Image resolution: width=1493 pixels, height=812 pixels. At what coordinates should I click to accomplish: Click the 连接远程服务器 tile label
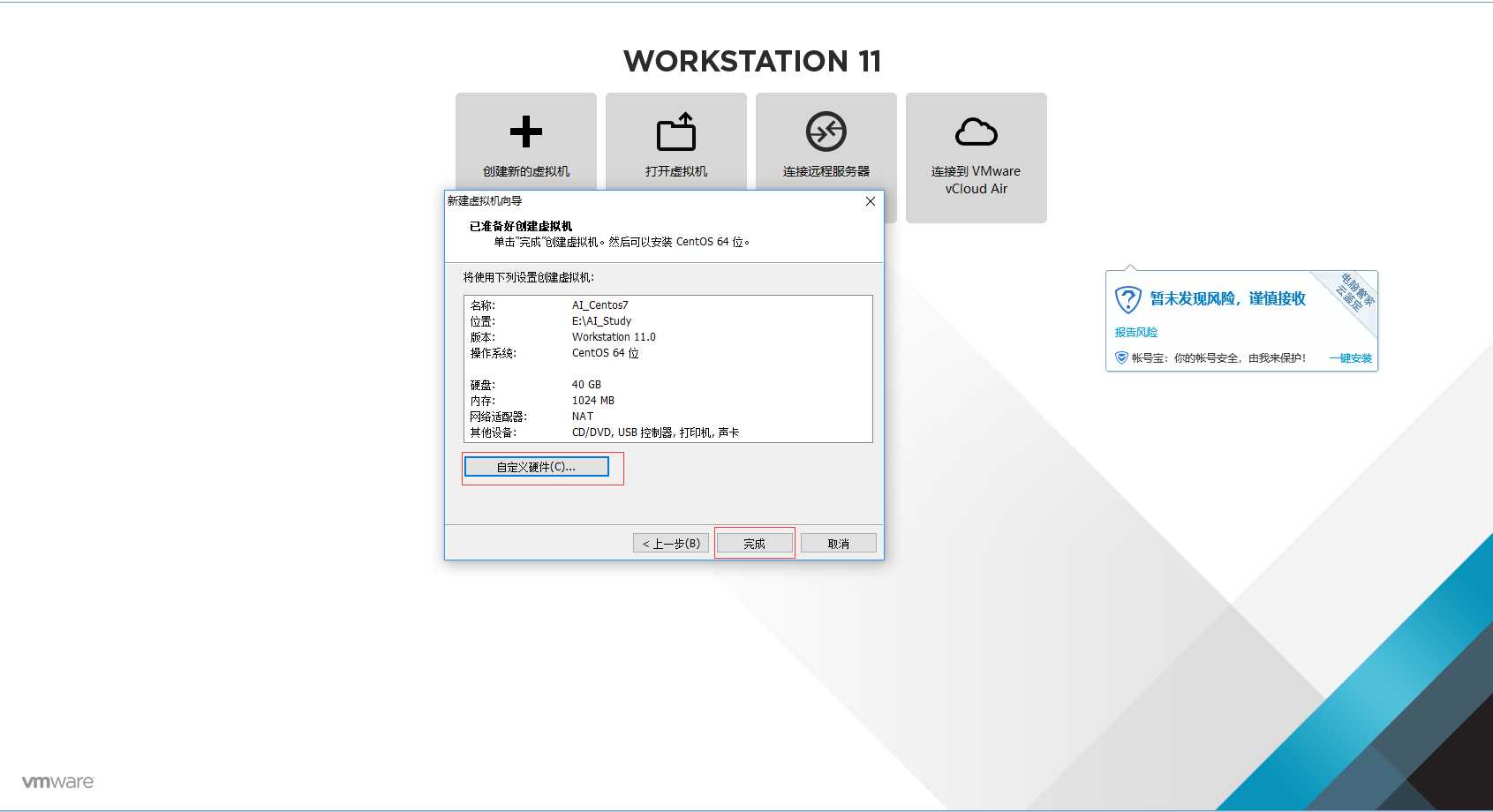pyautogui.click(x=826, y=171)
